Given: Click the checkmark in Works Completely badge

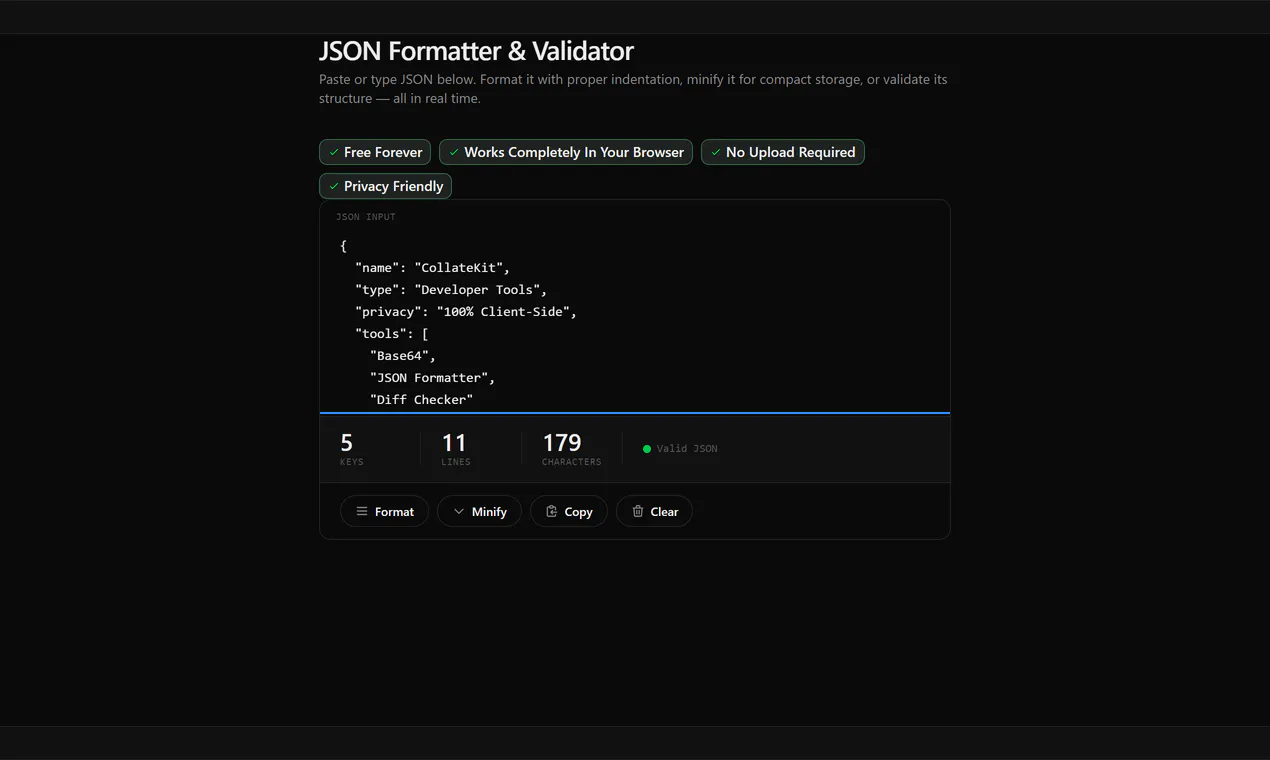Looking at the screenshot, I should (x=454, y=152).
